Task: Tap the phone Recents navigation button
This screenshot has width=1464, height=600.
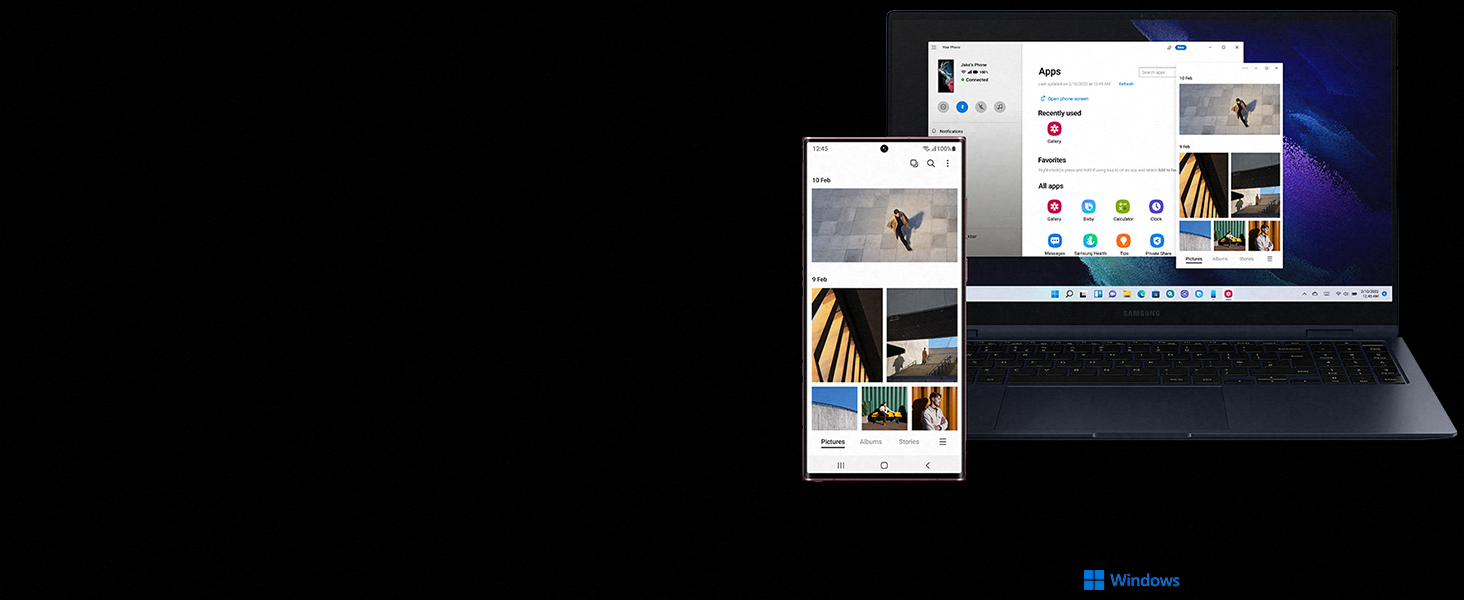Action: pos(841,466)
